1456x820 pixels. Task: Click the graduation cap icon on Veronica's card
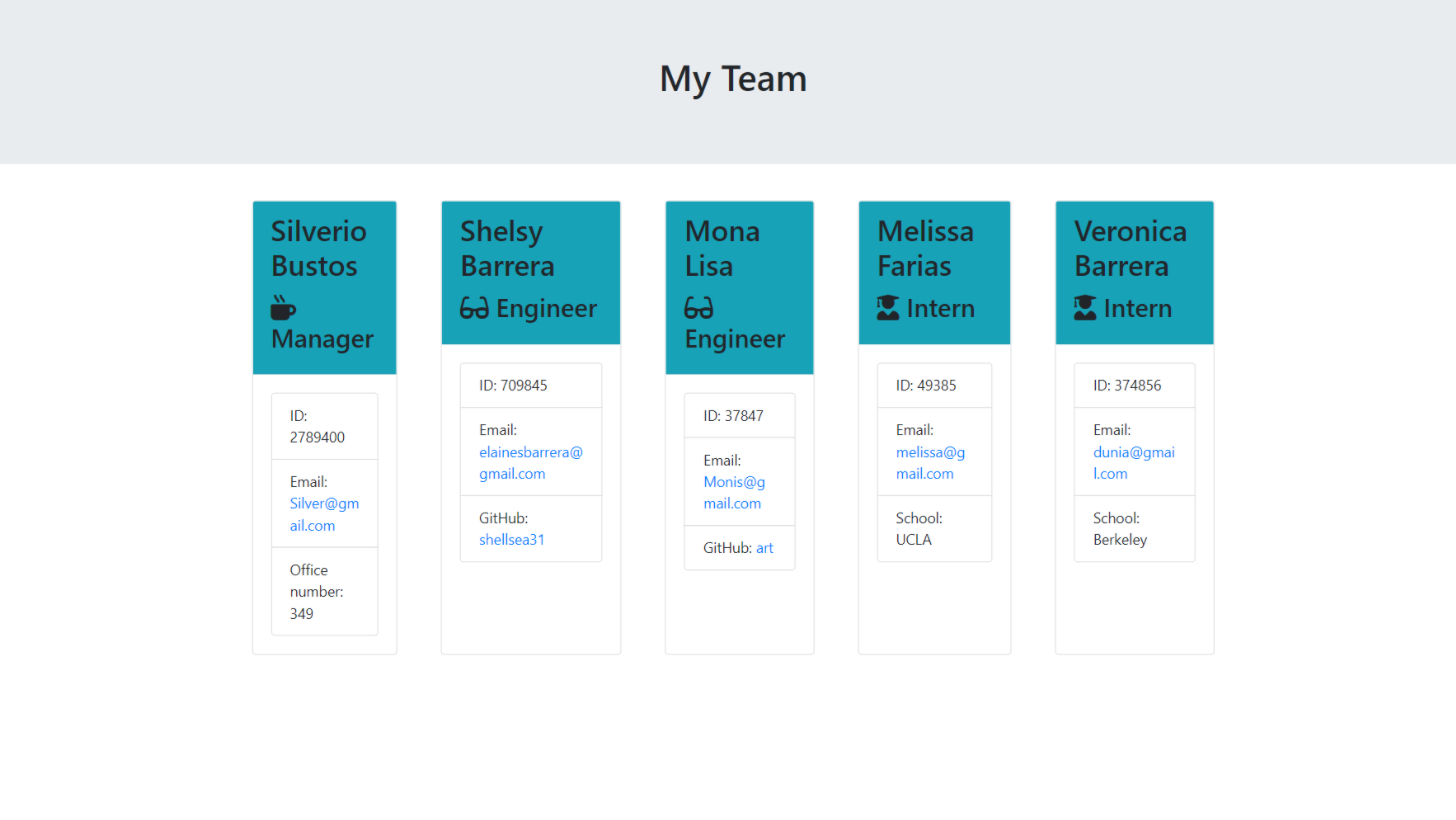[1085, 308]
